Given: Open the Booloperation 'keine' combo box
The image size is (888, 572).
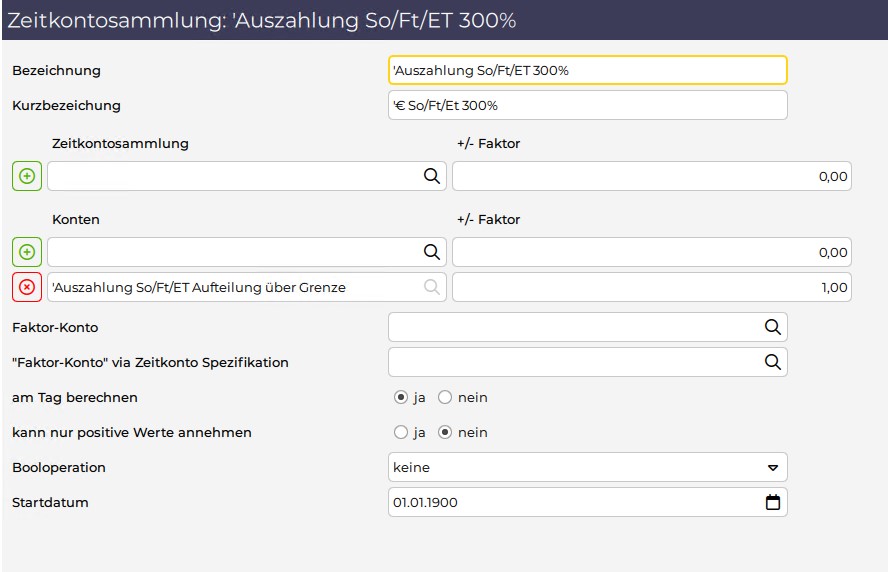Looking at the screenshot, I should coord(588,467).
